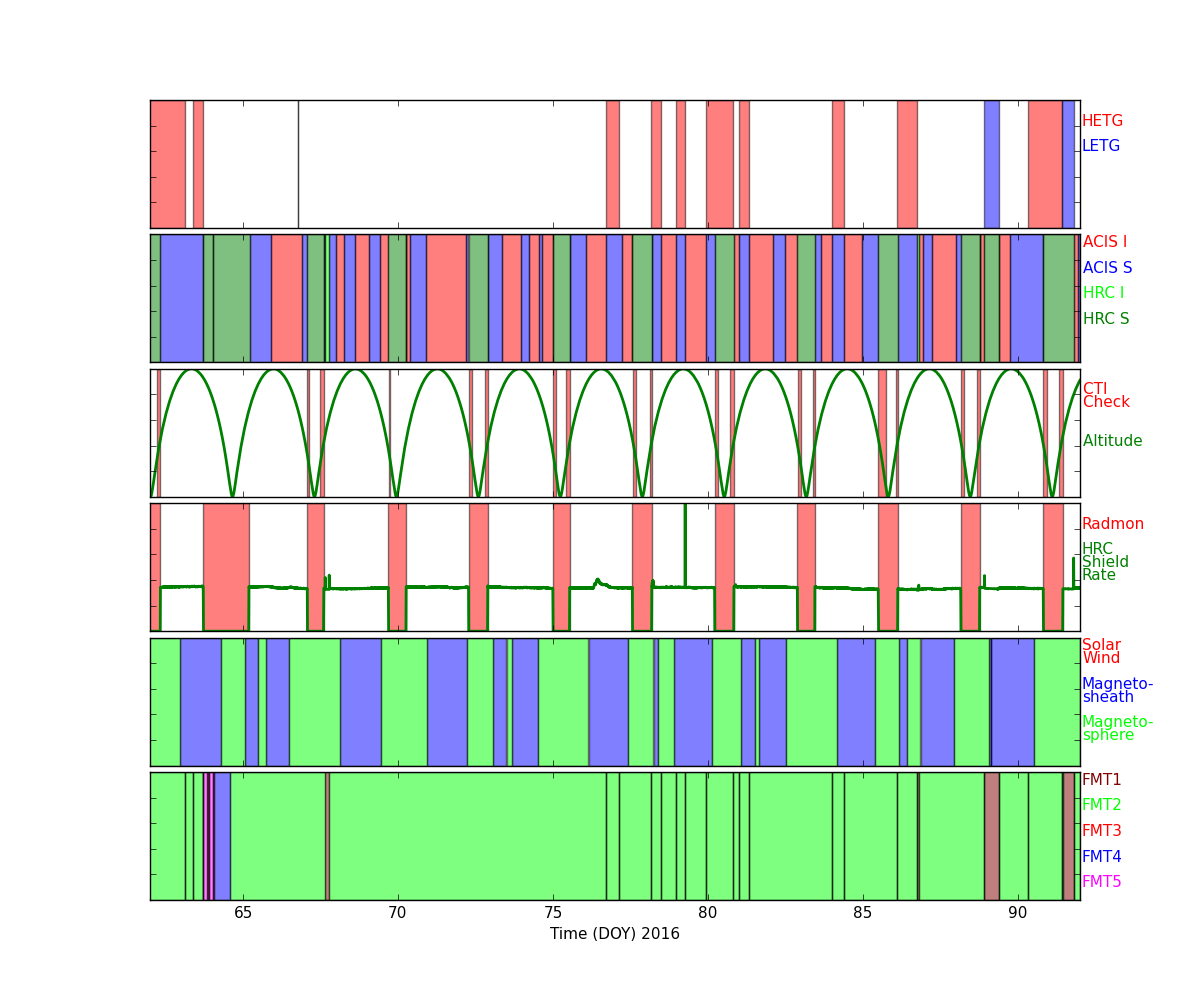
Task: Click the Magnetosheath legend label
Action: point(1117,691)
